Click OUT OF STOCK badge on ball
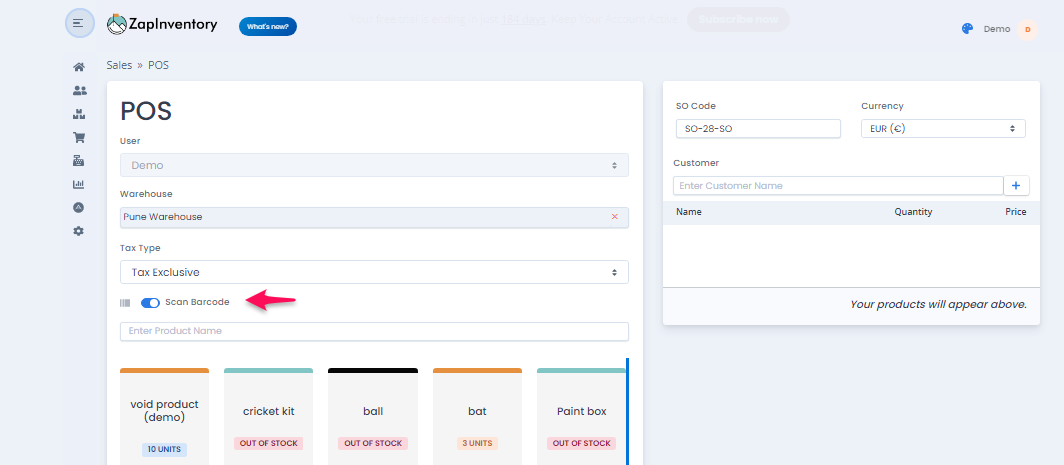This screenshot has width=1064, height=465. click(373, 443)
